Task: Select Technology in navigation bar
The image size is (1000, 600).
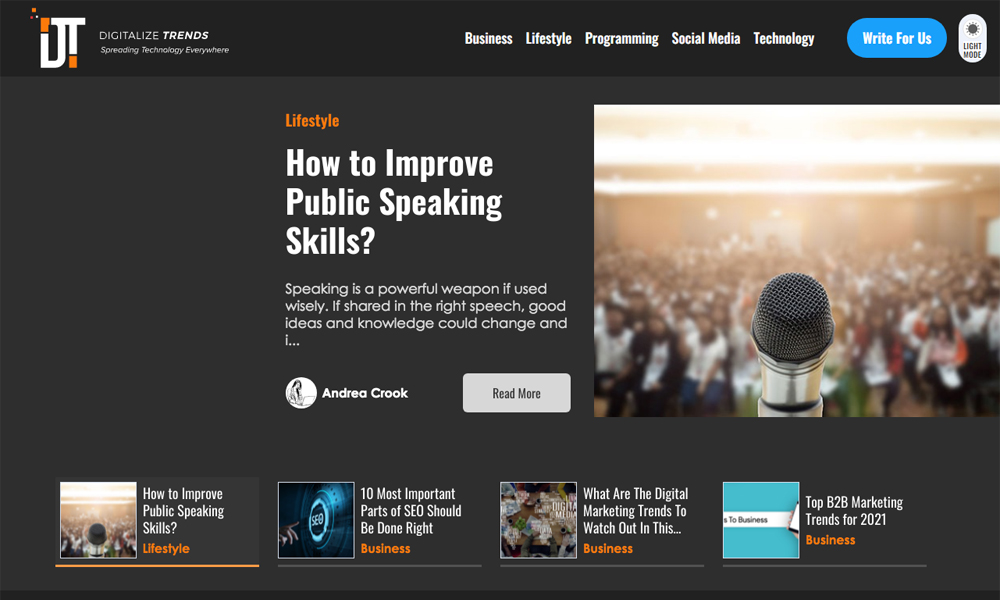Action: (783, 39)
